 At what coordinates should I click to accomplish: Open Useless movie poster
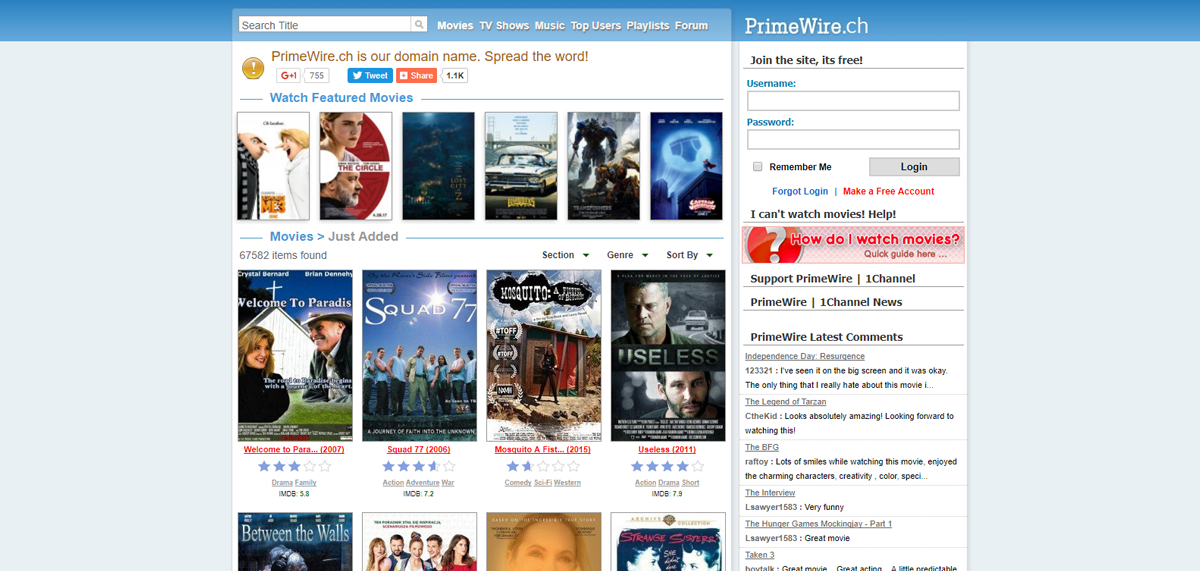coord(668,356)
